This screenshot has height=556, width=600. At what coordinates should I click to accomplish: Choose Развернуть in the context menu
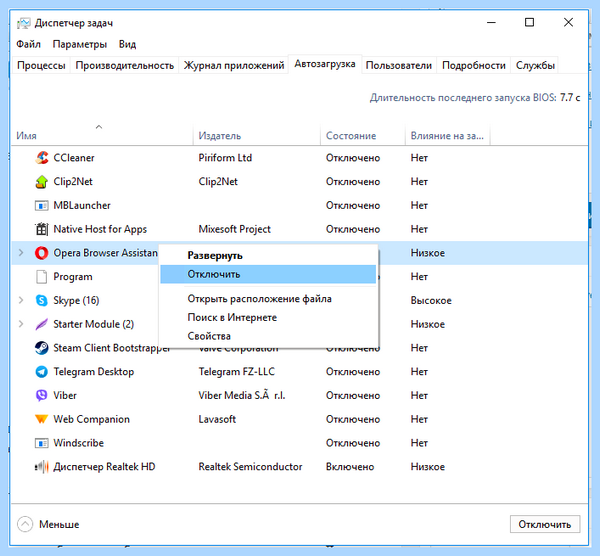(268, 256)
